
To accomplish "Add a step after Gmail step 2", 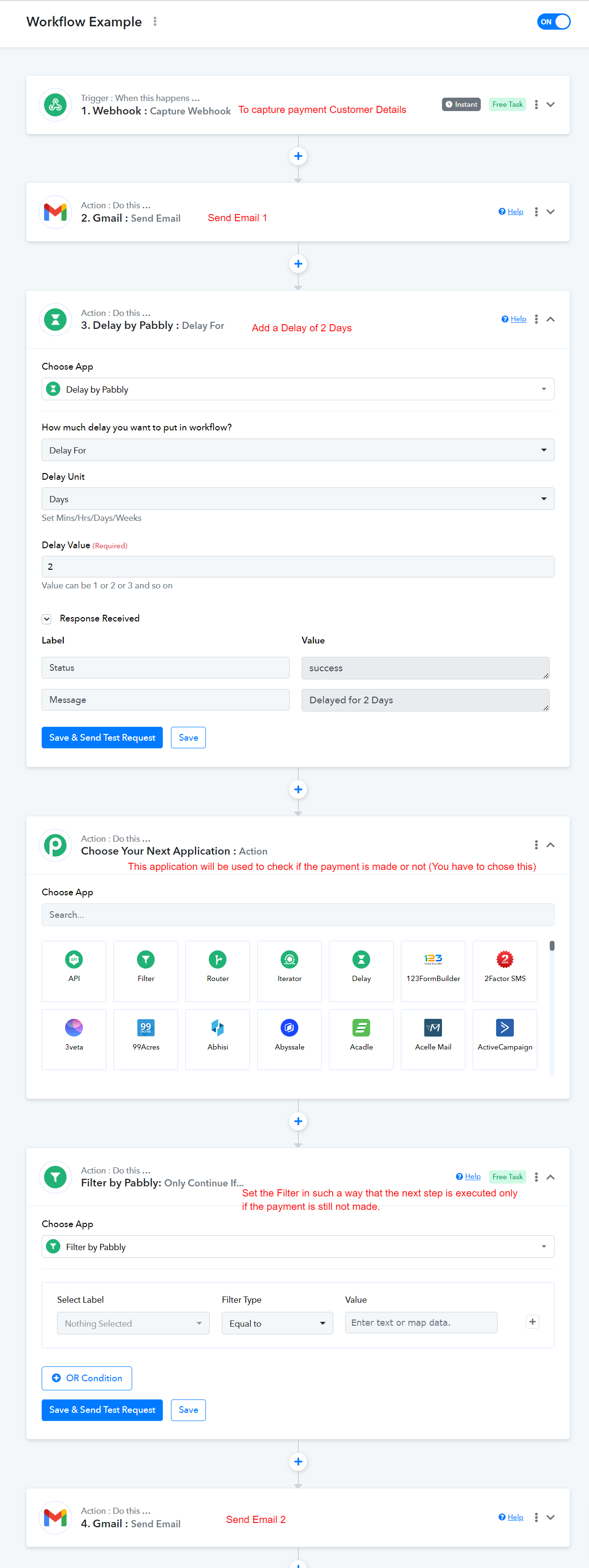I will point(298,264).
